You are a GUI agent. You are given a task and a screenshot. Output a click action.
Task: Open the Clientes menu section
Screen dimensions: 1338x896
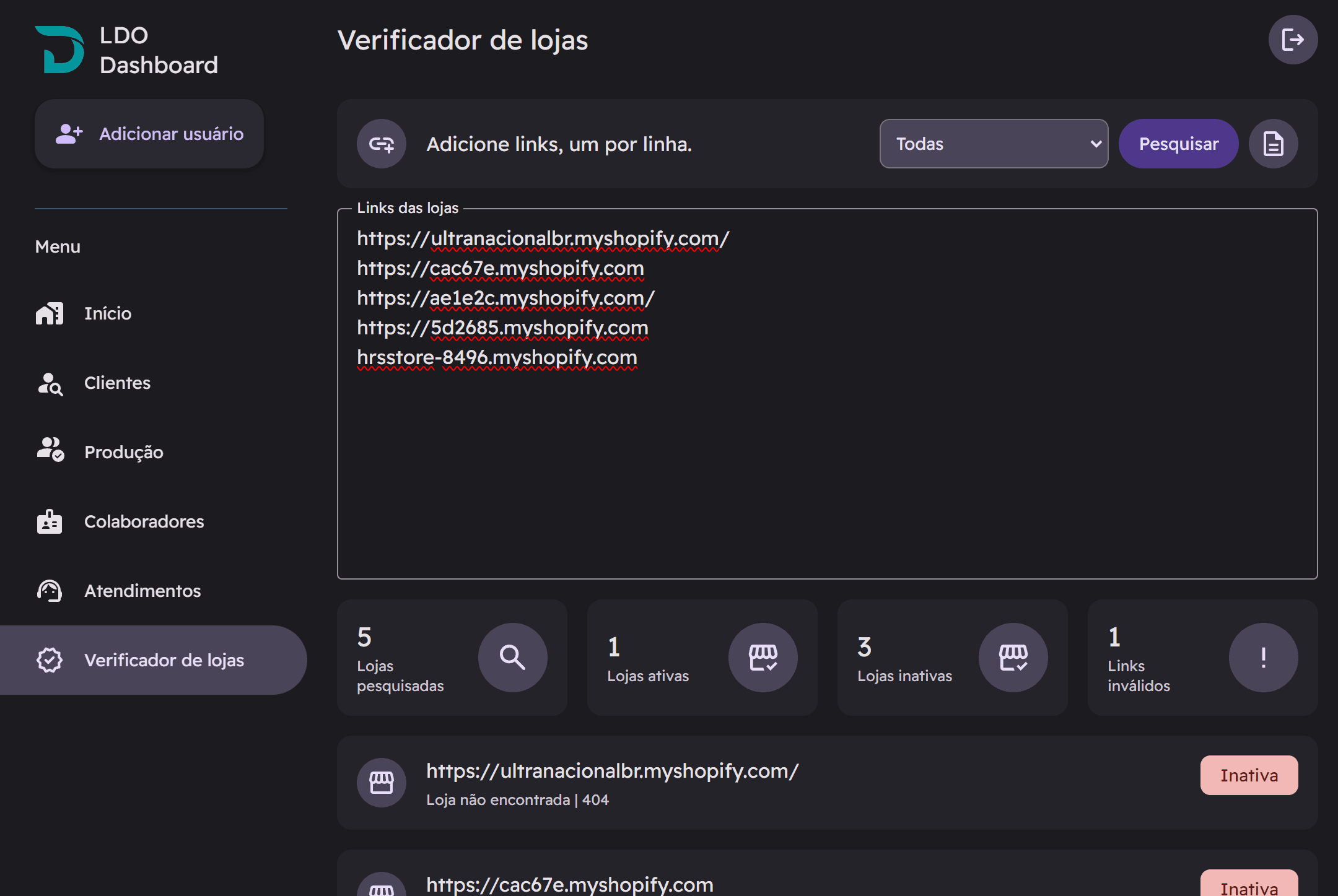[x=117, y=383]
